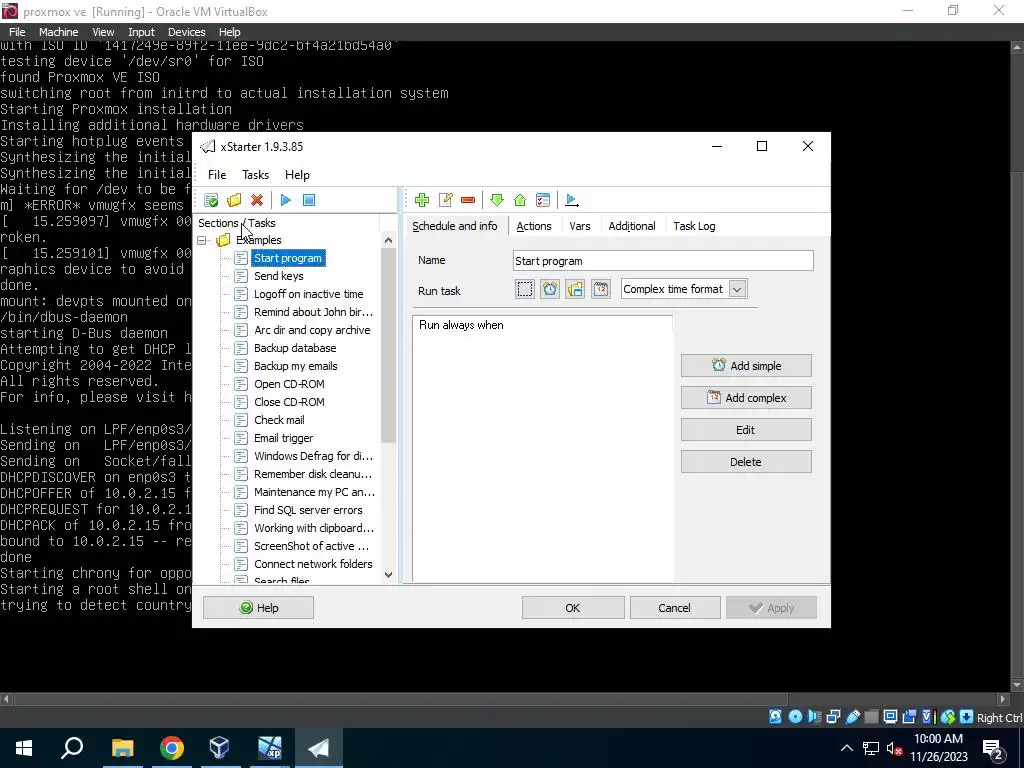Image resolution: width=1024 pixels, height=768 pixels.
Task: Select the folder event Run task option
Action: 575,289
